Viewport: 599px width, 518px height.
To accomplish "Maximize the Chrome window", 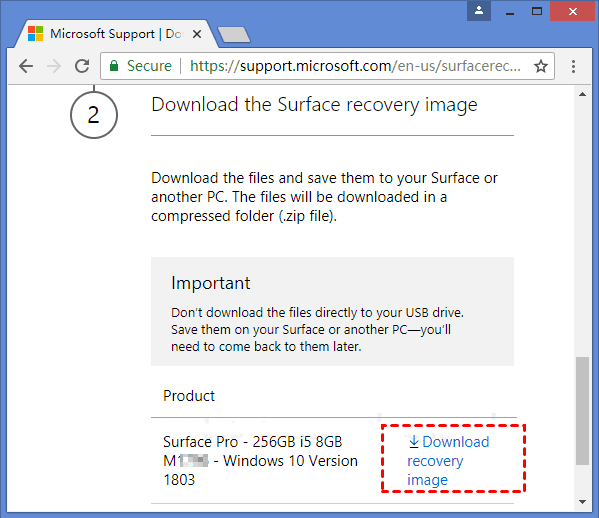I will (537, 11).
